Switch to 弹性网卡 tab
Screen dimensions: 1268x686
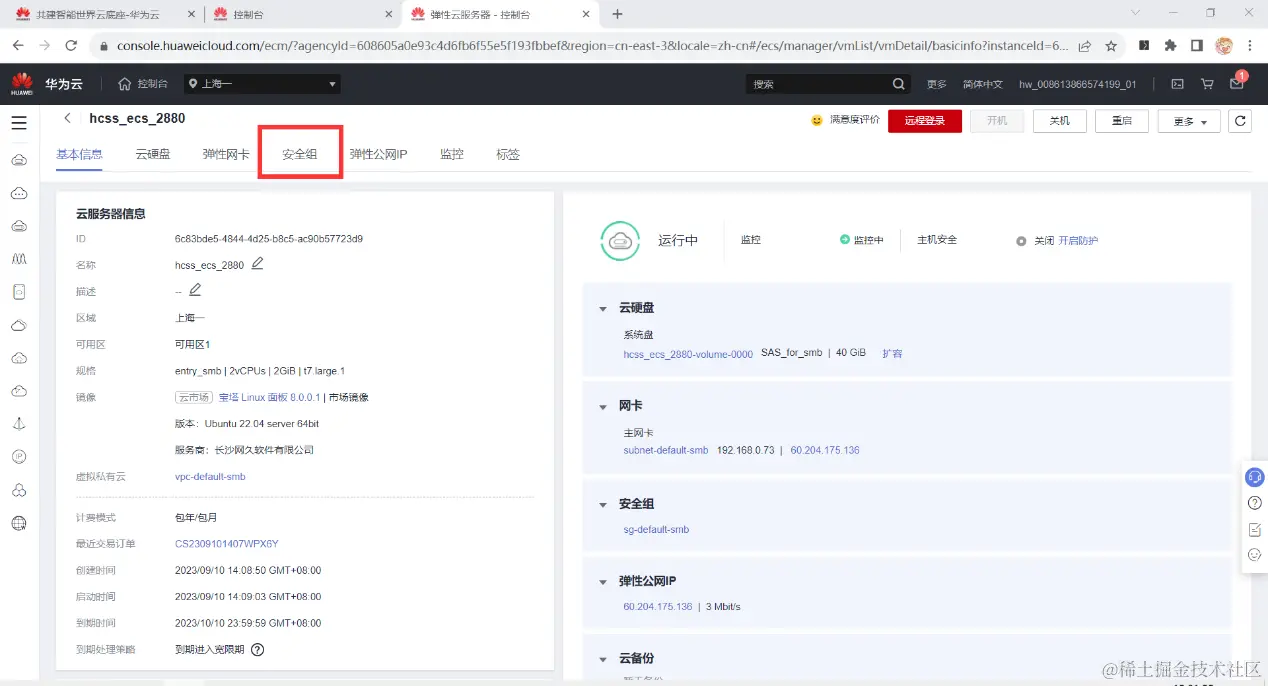click(x=226, y=154)
